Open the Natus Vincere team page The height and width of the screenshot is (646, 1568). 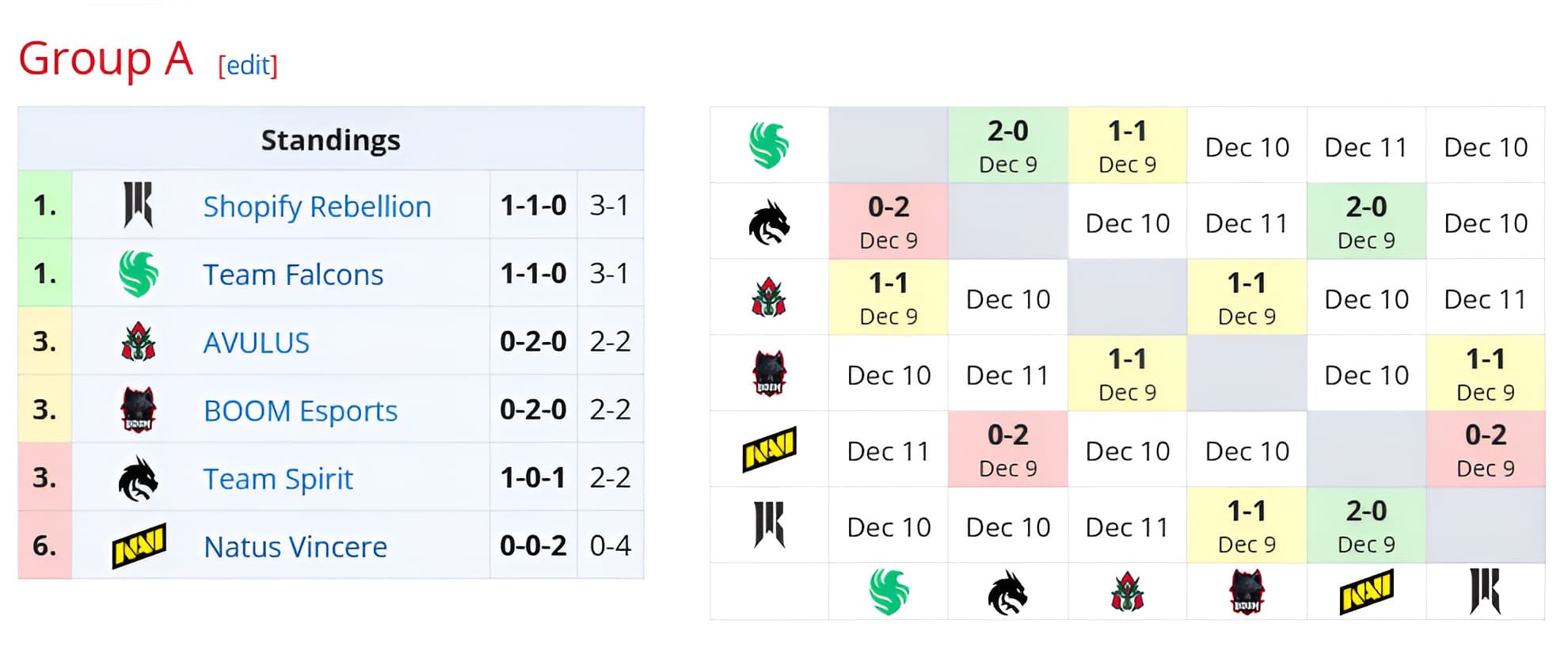coord(295,546)
